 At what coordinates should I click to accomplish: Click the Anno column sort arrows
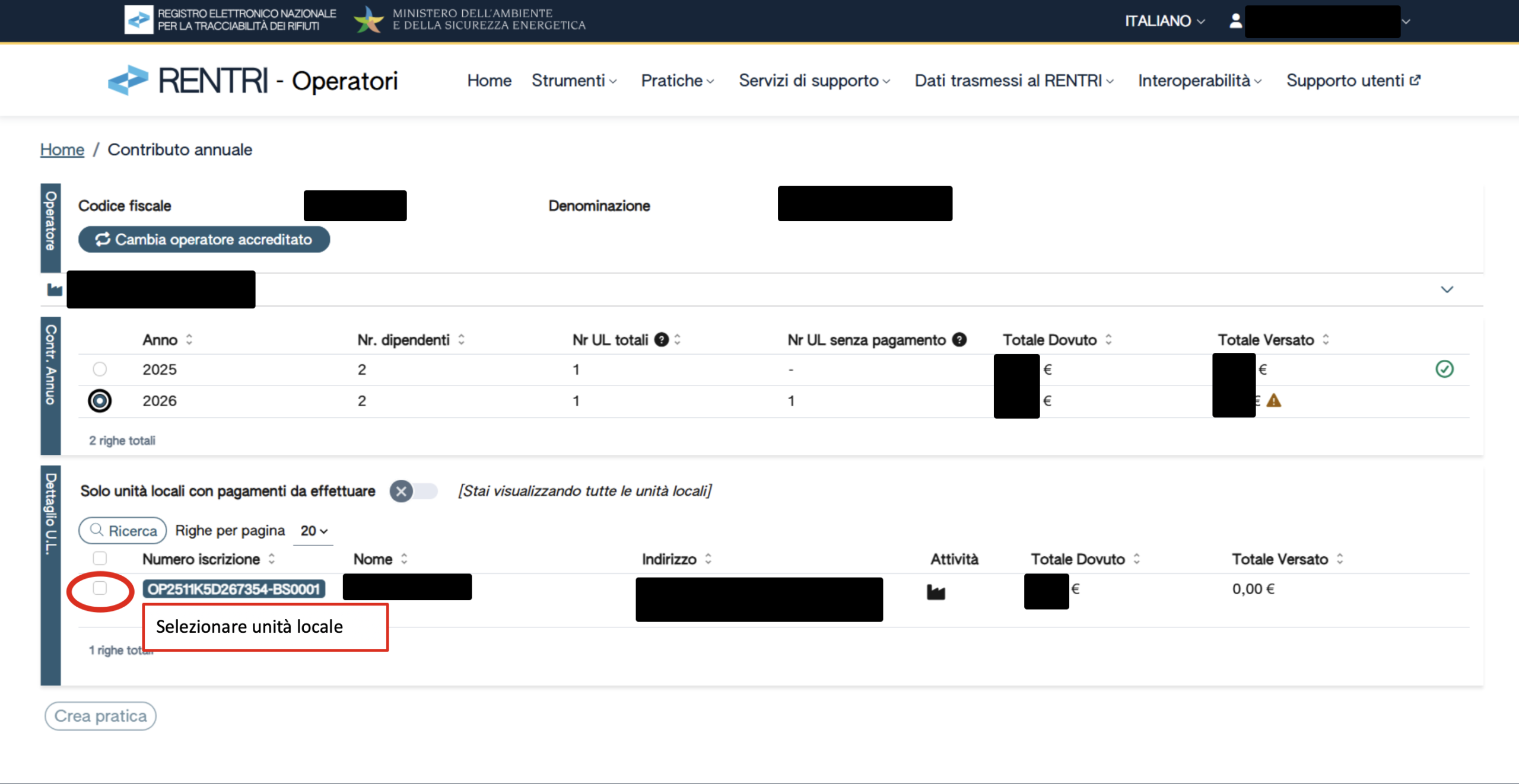[189, 340]
